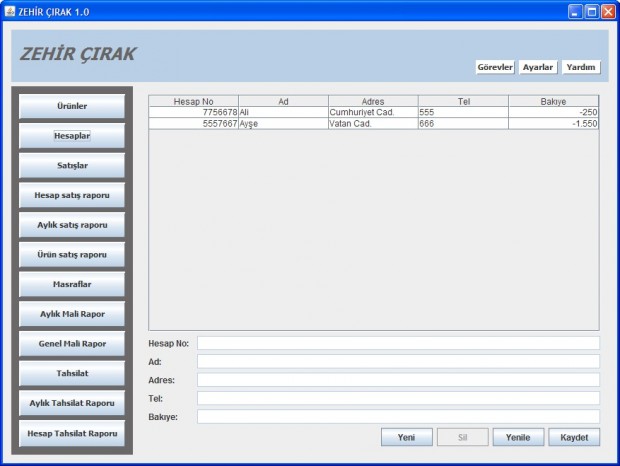
Task: Open the Görevler menu button
Action: coord(495,67)
